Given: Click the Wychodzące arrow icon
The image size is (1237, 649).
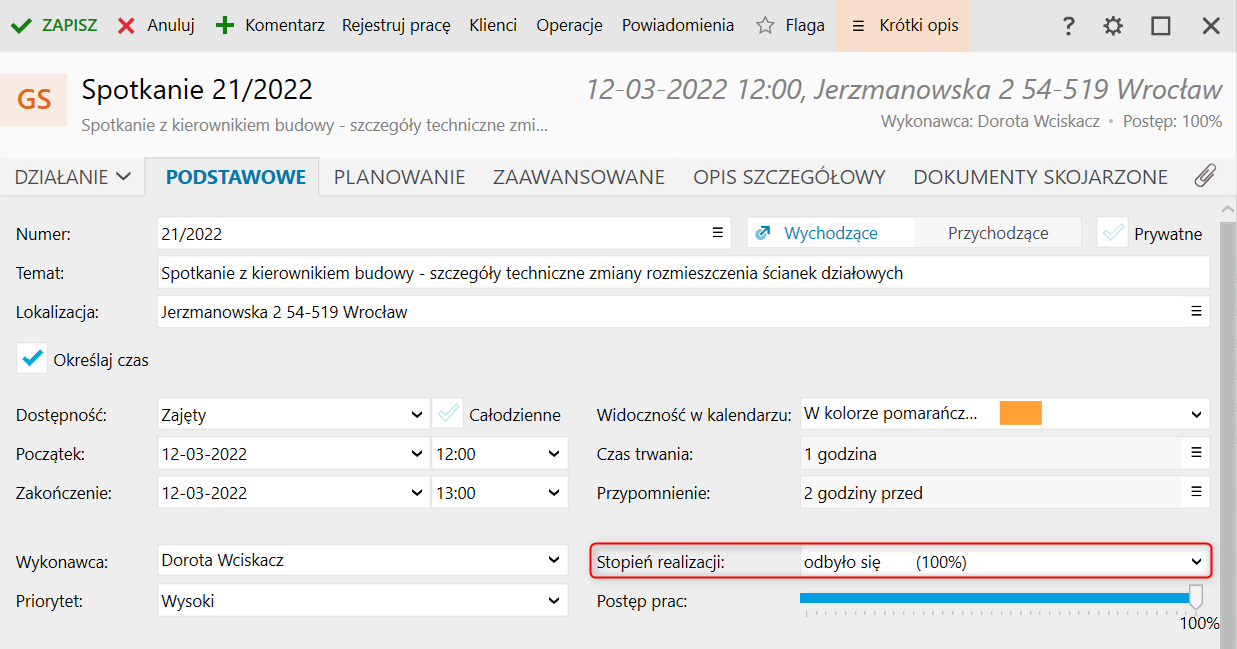Looking at the screenshot, I should [x=764, y=233].
